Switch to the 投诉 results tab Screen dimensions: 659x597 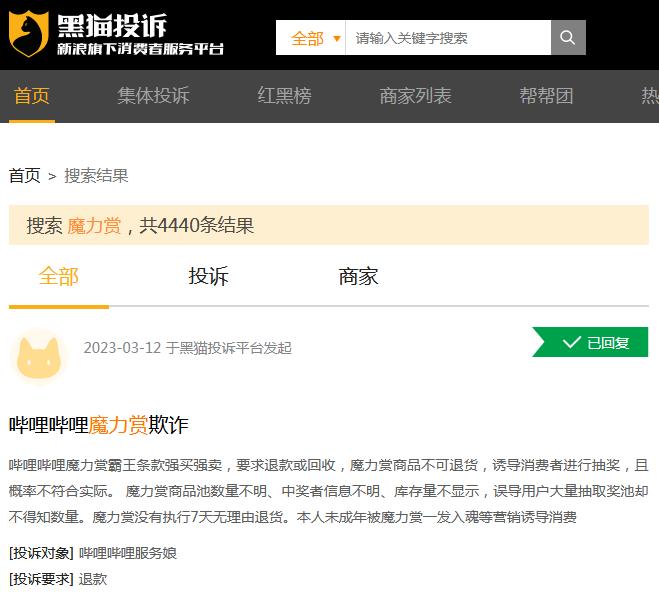tap(208, 276)
